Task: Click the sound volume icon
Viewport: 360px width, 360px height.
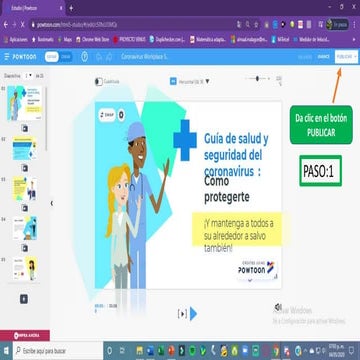Action: tap(278, 307)
